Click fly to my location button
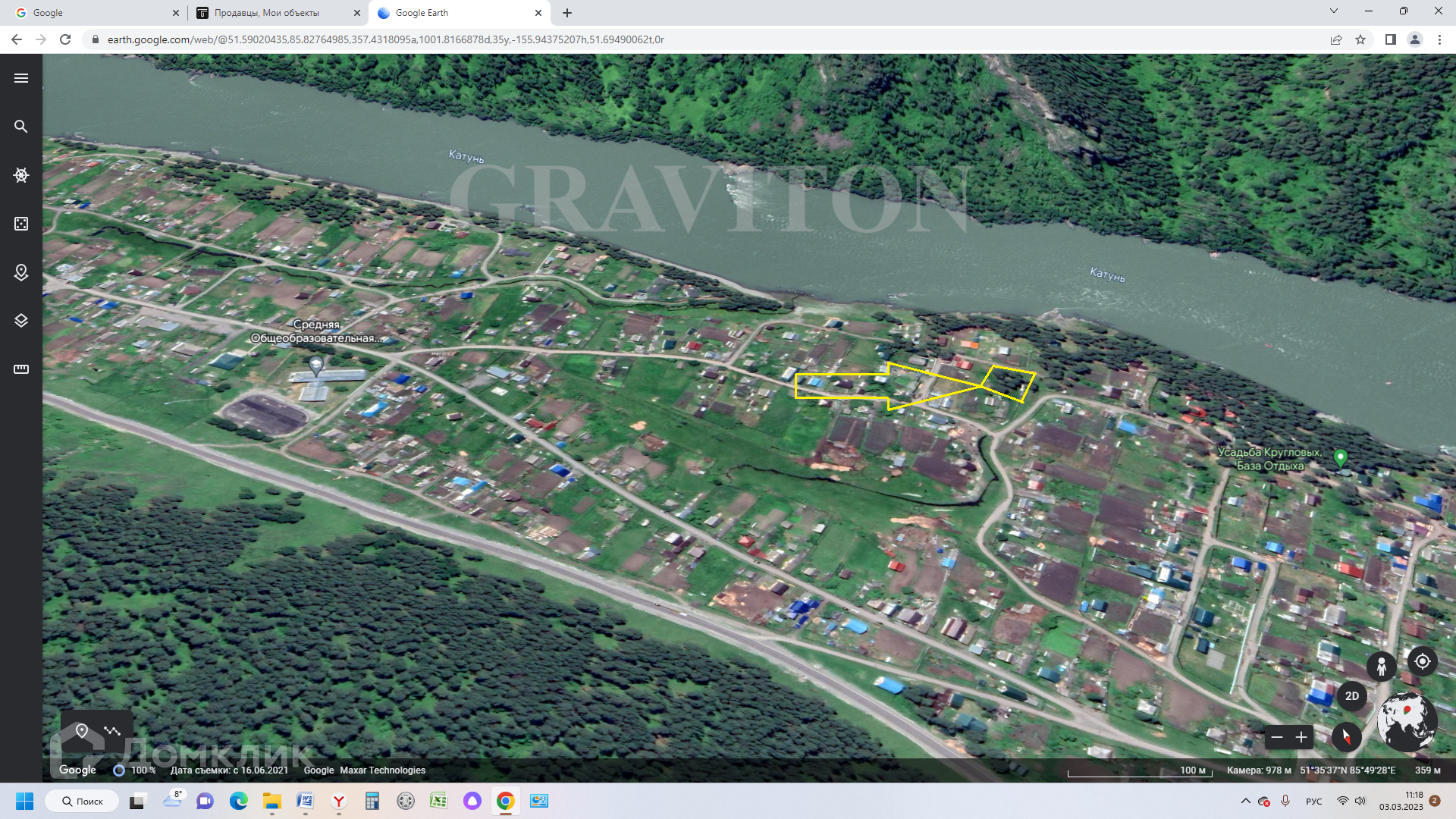This screenshot has height=819, width=1456. tap(1422, 661)
